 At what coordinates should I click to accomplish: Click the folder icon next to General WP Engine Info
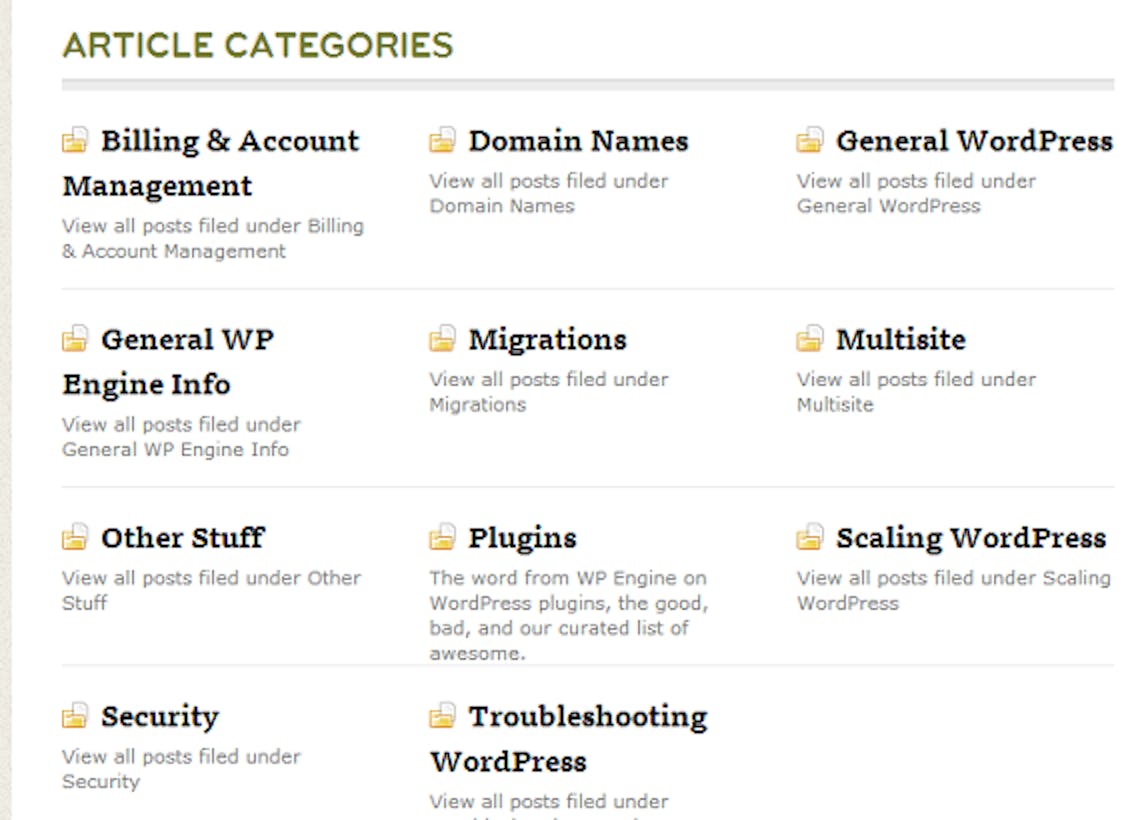coord(75,339)
